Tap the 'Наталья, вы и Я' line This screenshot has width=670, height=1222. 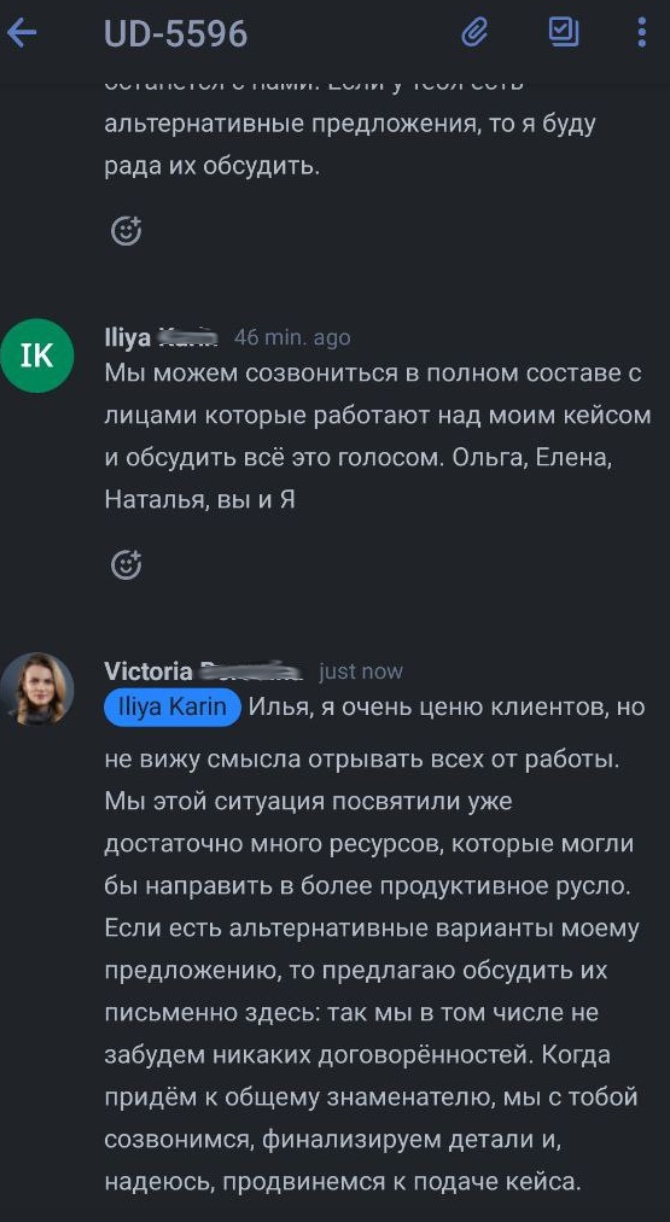pos(200,499)
